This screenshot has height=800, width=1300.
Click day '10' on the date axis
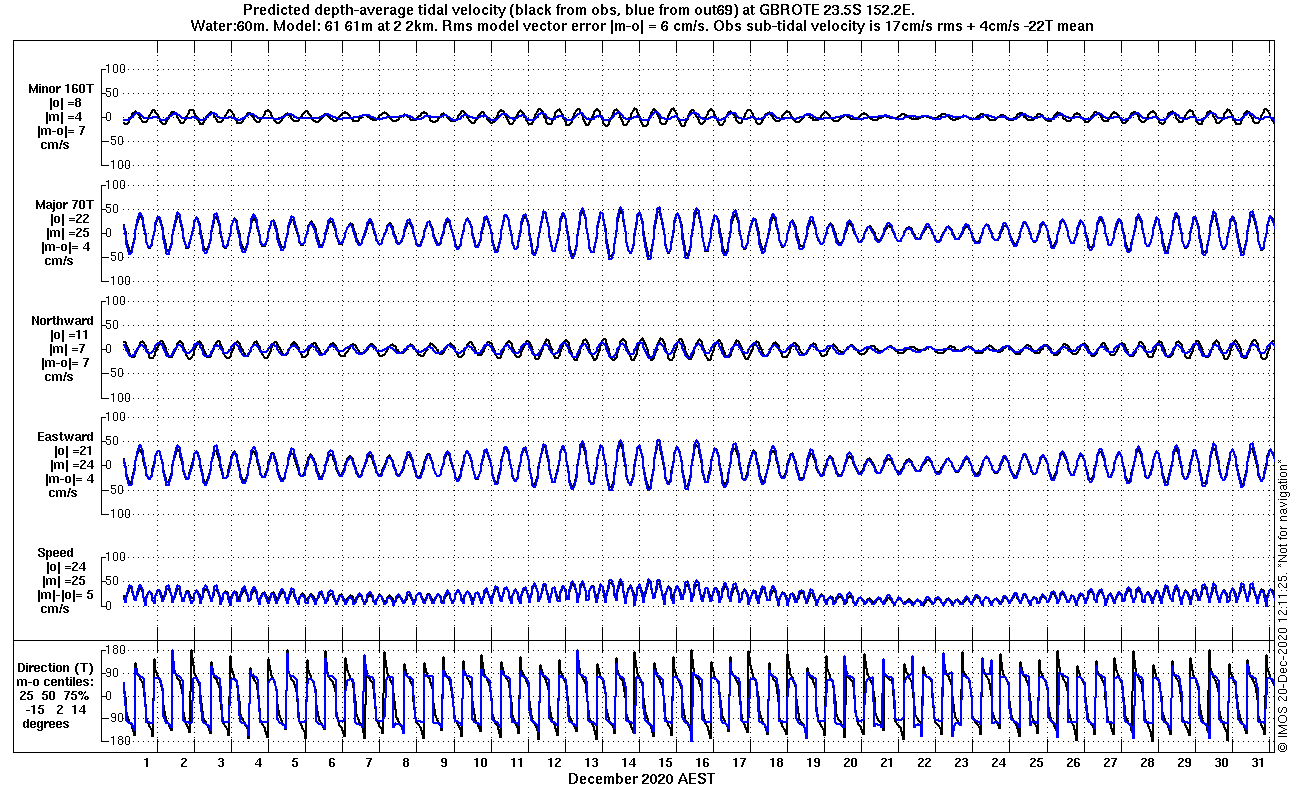pos(480,763)
